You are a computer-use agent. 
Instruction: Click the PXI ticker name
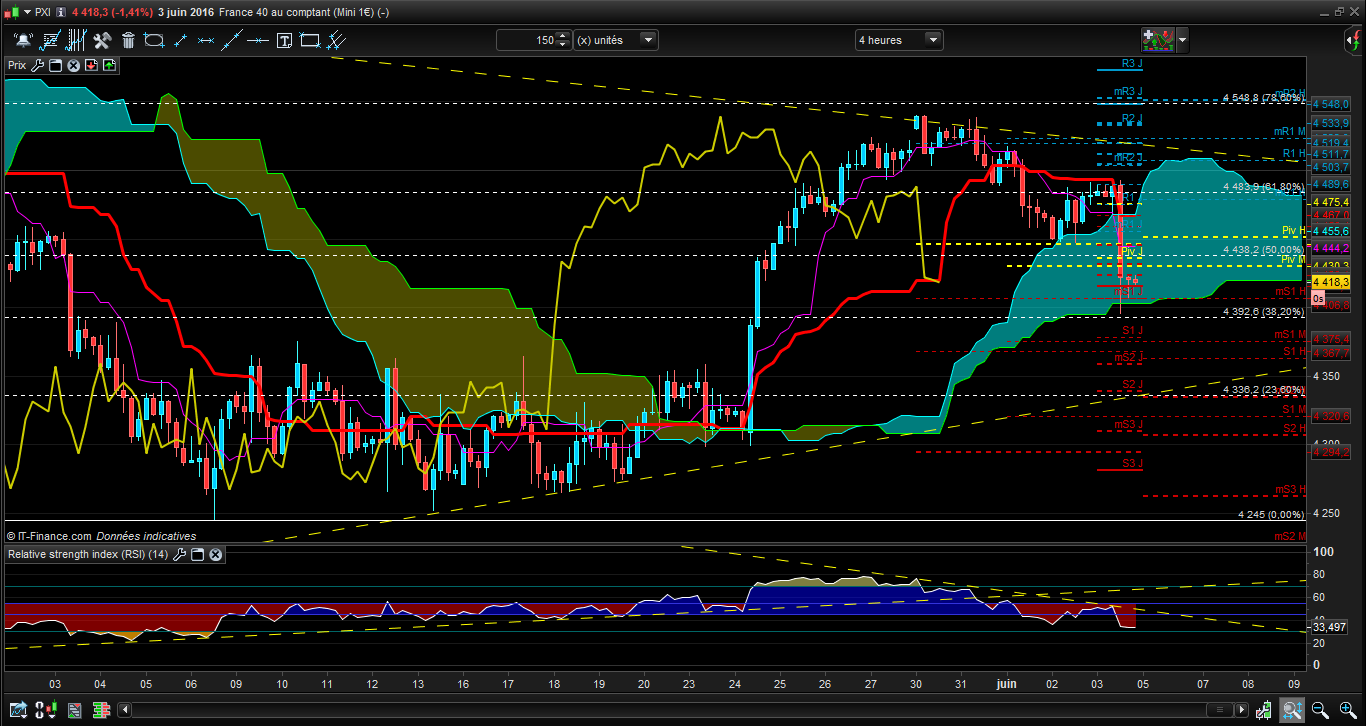pos(45,12)
